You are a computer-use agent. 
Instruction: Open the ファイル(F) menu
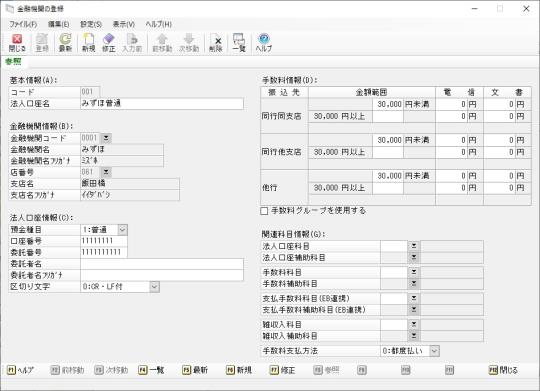[x=23, y=24]
